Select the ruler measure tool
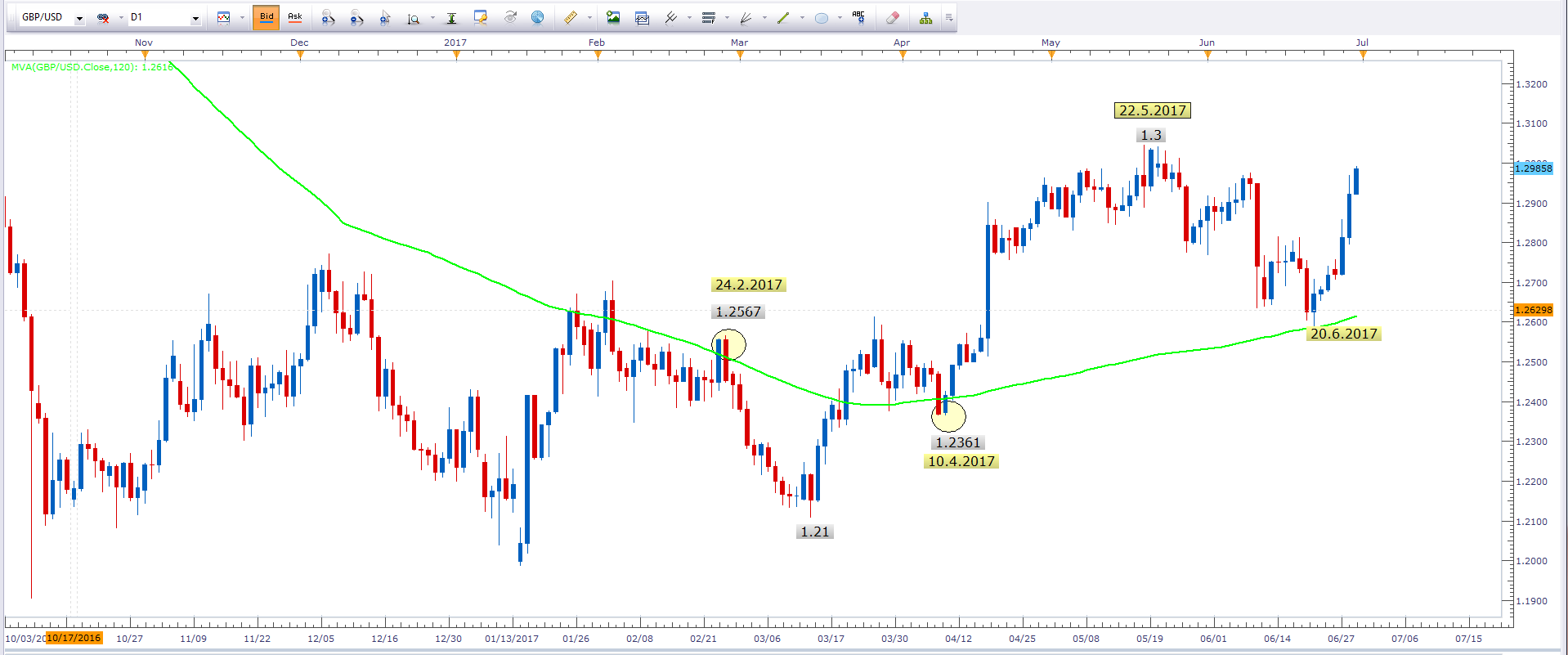Image resolution: width=1568 pixels, height=655 pixels. point(571,17)
